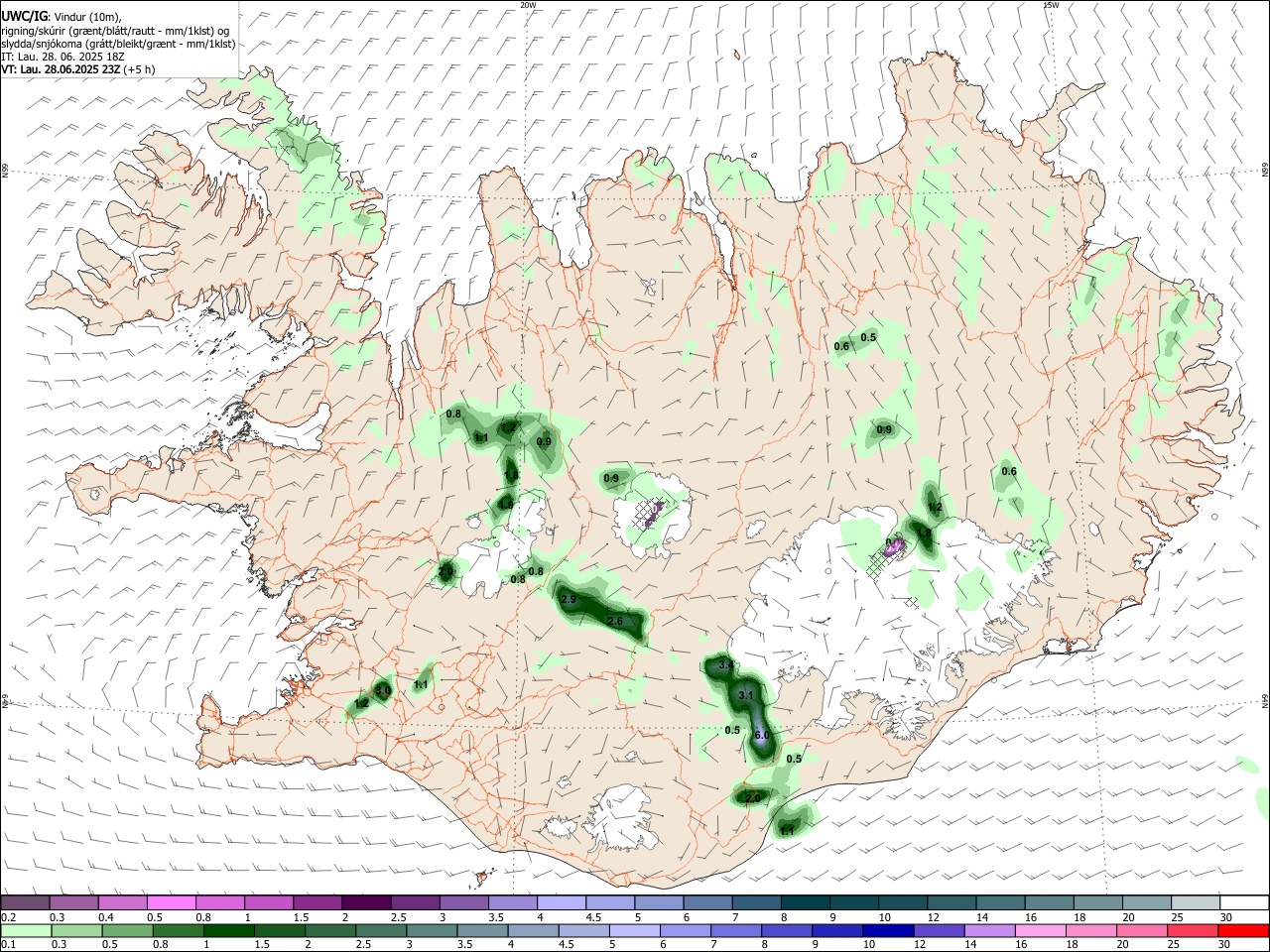Click the 20W longitude label
Viewport: 1270px width, 952px height.
(x=528, y=5)
